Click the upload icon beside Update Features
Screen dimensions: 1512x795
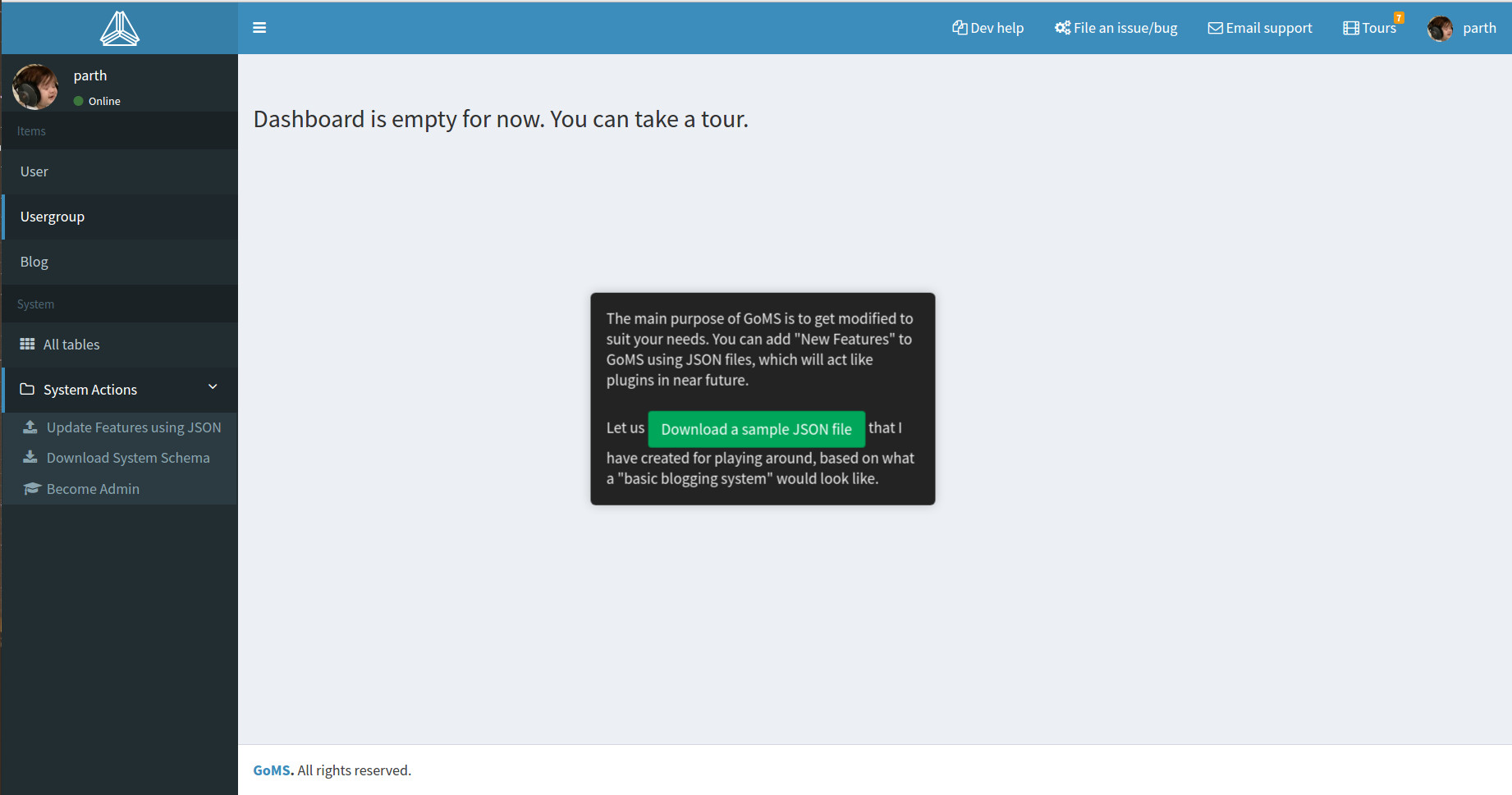30,427
